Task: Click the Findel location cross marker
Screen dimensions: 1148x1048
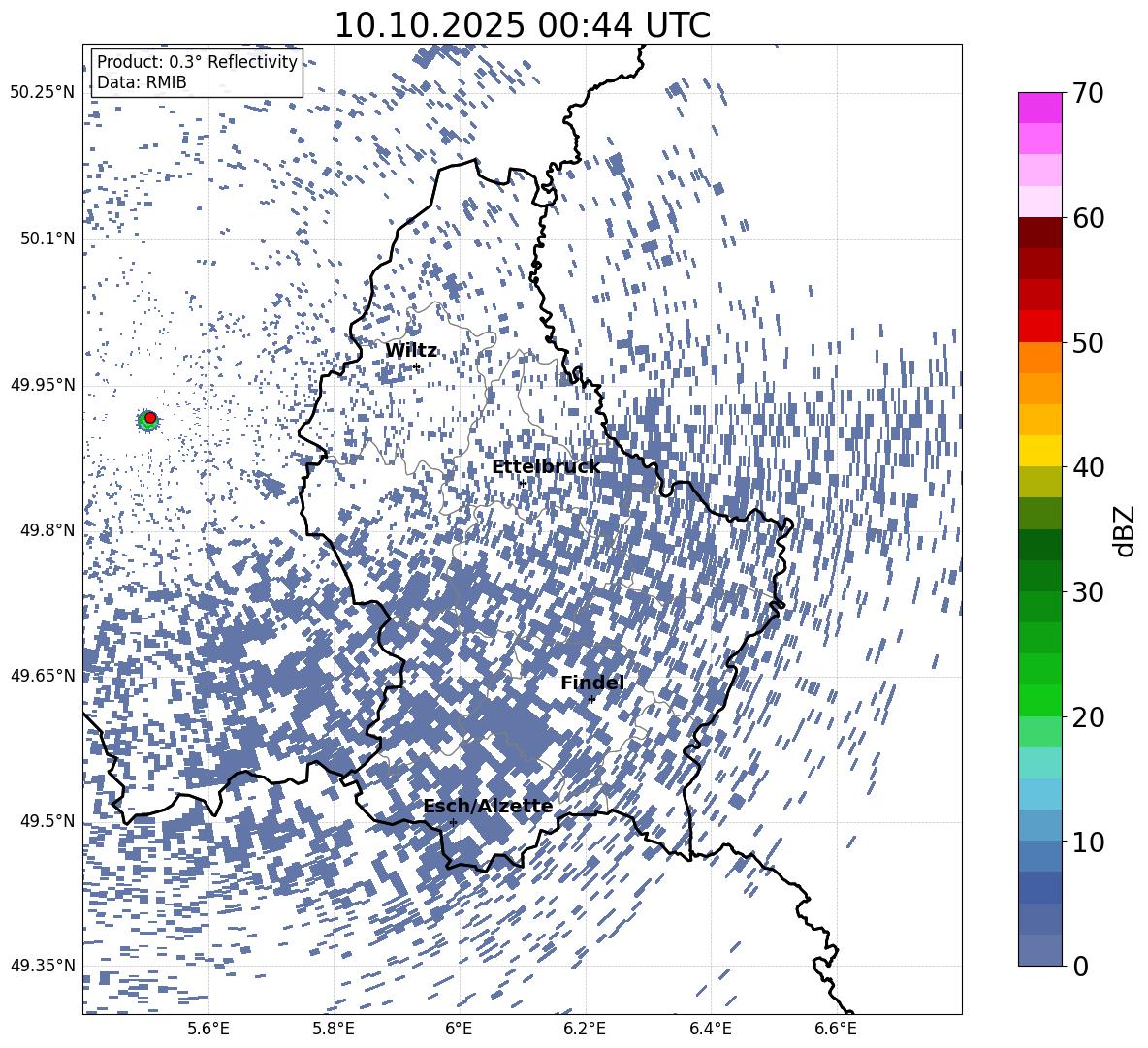Action: point(591,700)
